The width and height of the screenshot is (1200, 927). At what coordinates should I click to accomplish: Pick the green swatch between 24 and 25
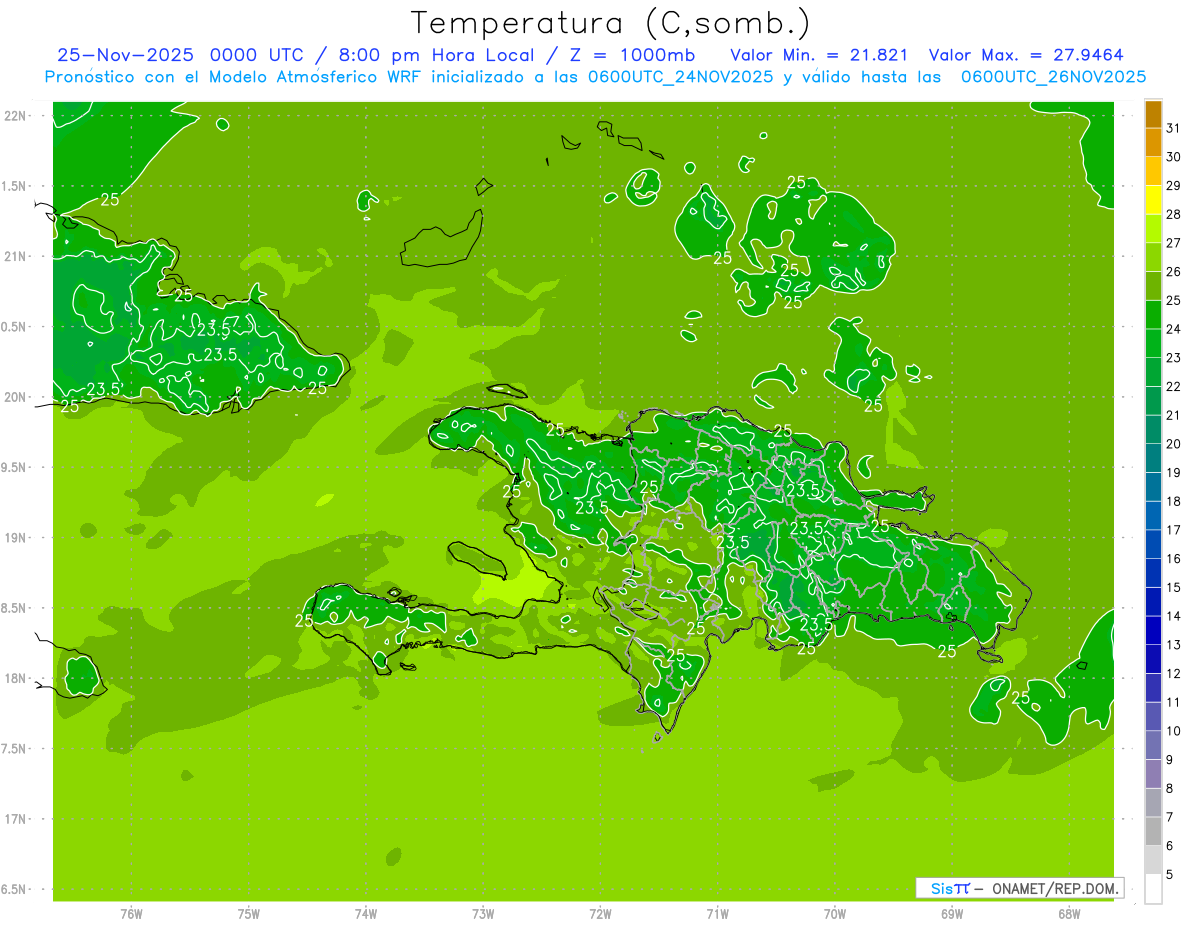(x=1153, y=315)
